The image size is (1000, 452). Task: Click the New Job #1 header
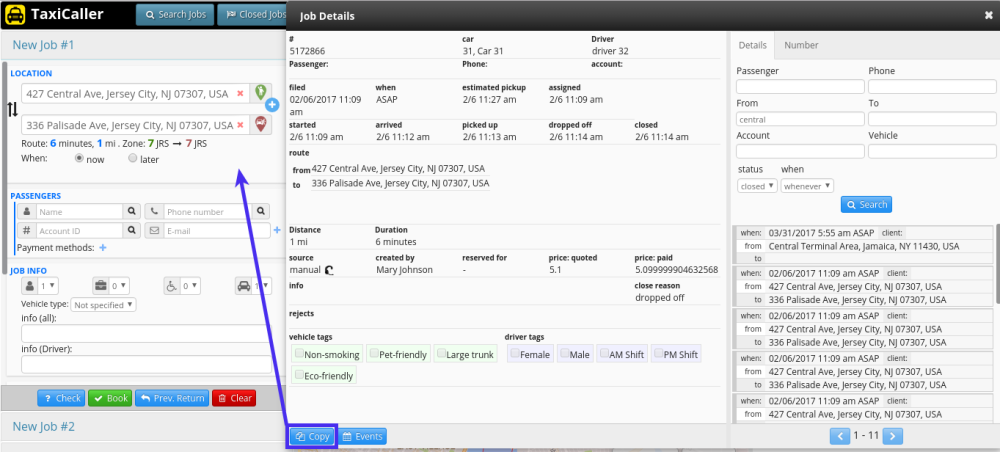point(143,45)
